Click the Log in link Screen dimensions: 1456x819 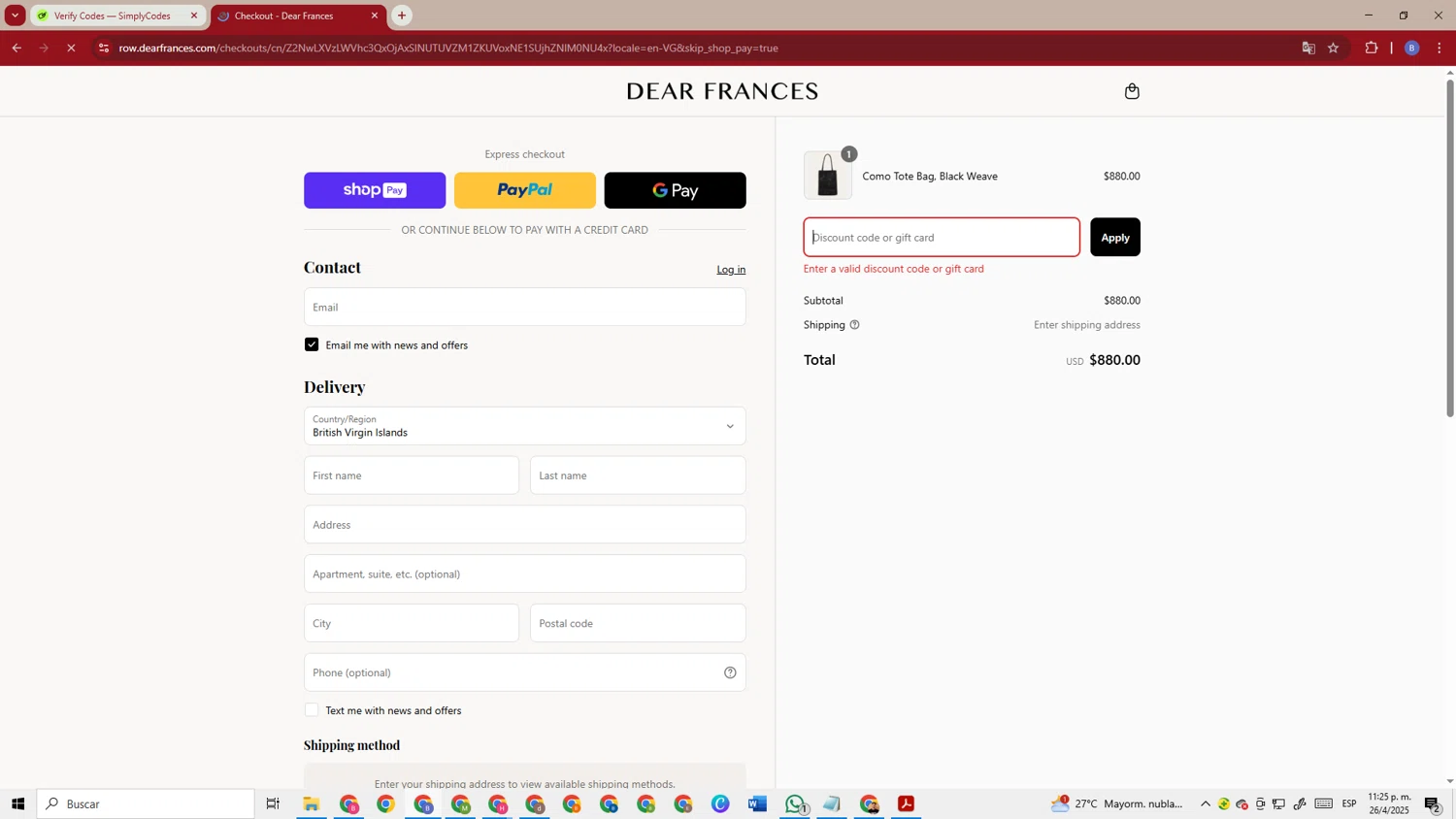731,270
